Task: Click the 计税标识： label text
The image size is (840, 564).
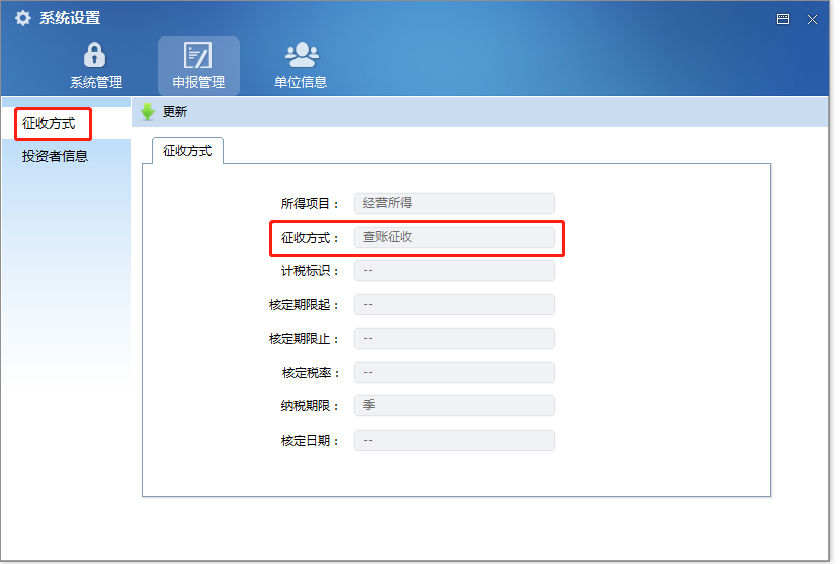Action: (310, 271)
